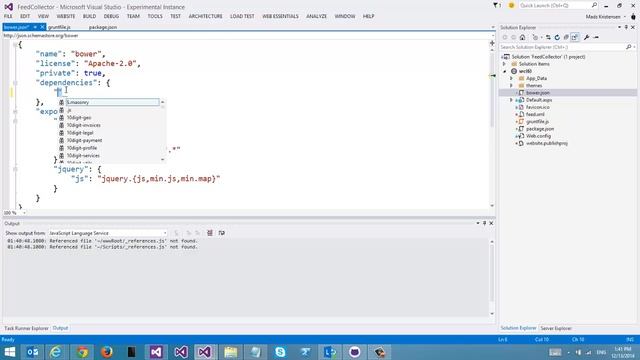
Task: Click scroll-down arrow of autocomplete list
Action: pyautogui.click(x=163, y=160)
